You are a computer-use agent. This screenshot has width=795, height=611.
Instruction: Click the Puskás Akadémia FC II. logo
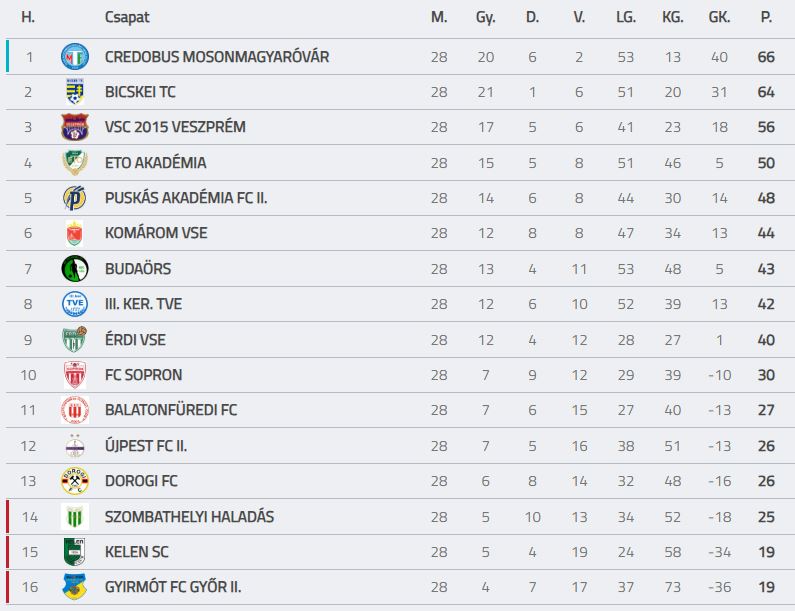pyautogui.click(x=75, y=198)
